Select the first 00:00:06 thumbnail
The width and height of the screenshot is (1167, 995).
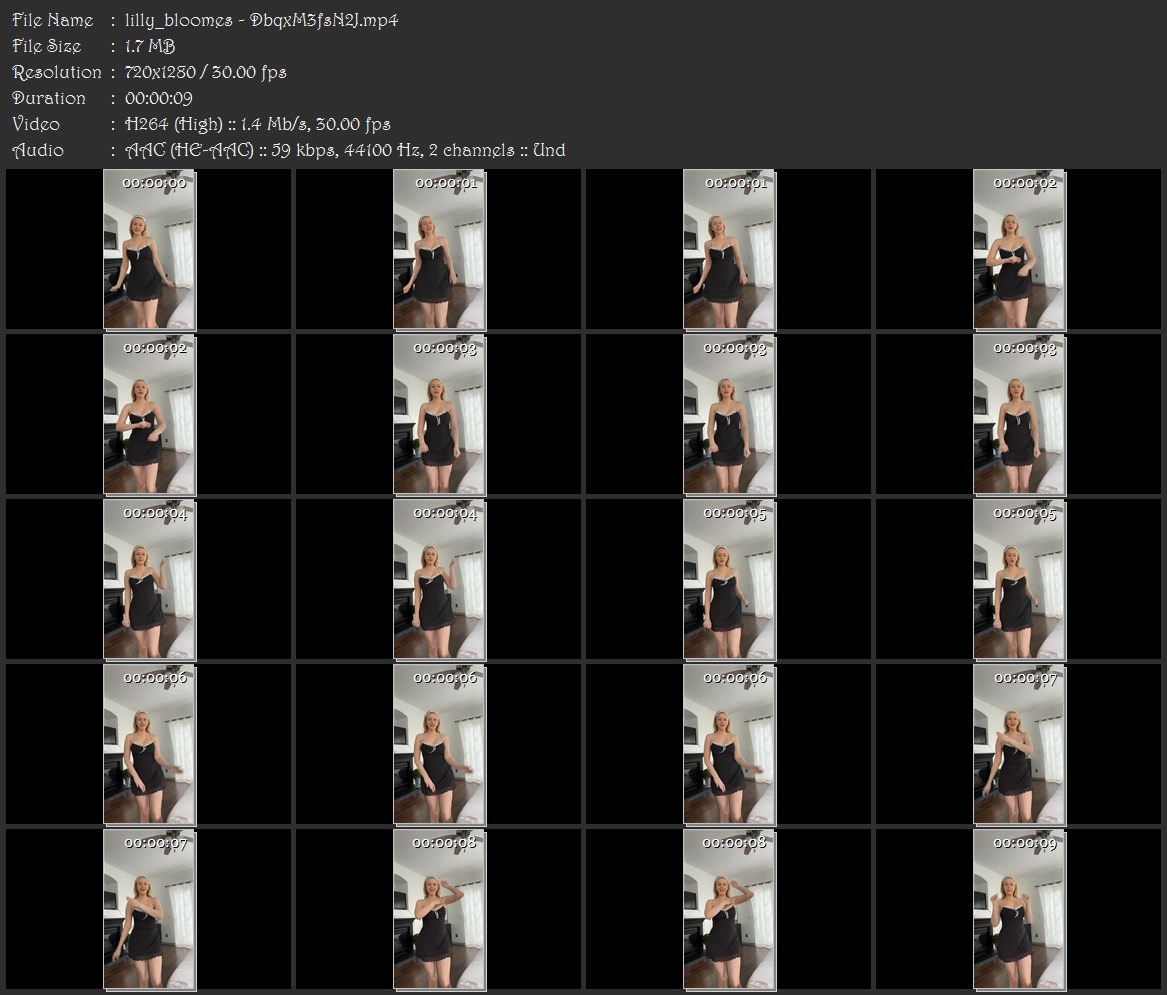point(150,745)
